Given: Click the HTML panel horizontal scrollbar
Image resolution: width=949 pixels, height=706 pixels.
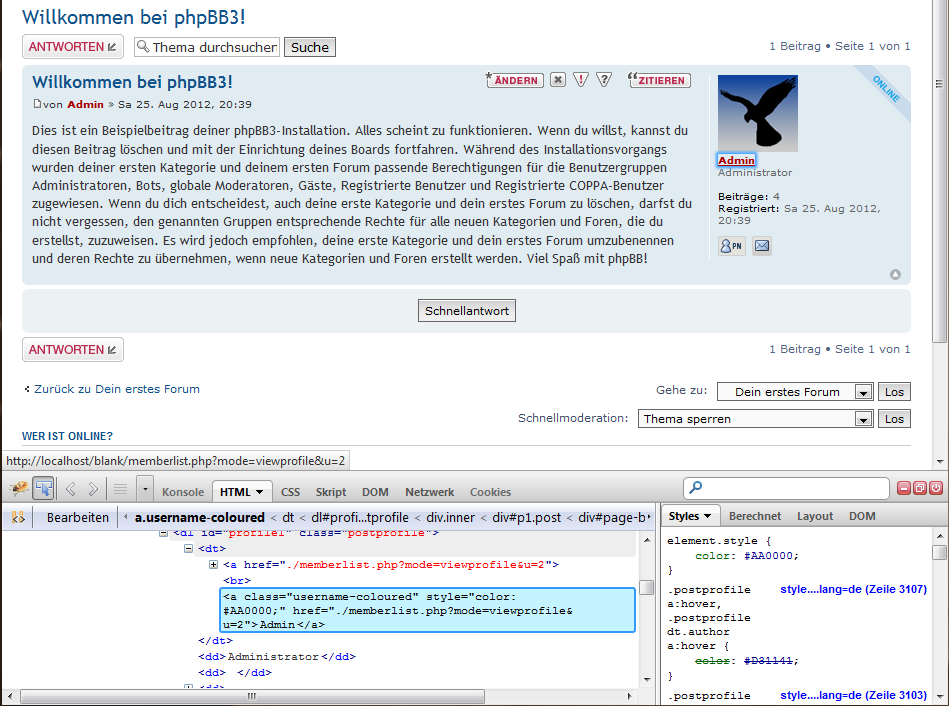Looking at the screenshot, I should click(252, 696).
